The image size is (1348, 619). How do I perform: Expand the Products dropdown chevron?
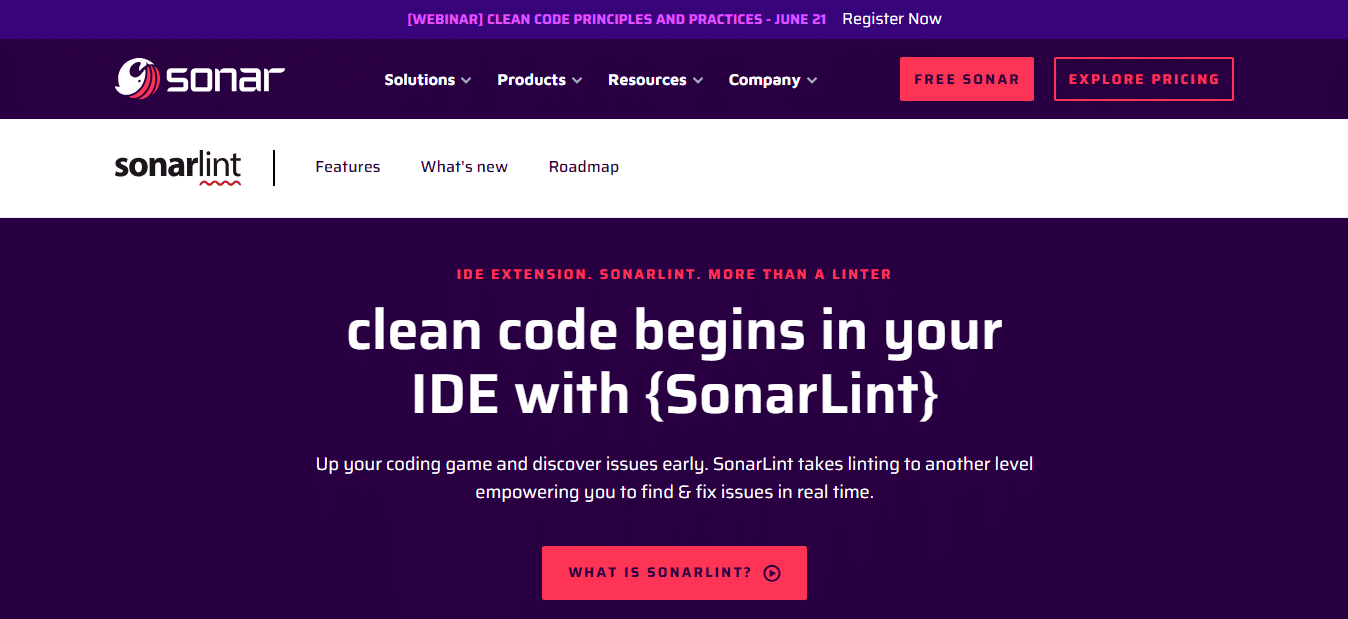tap(576, 80)
